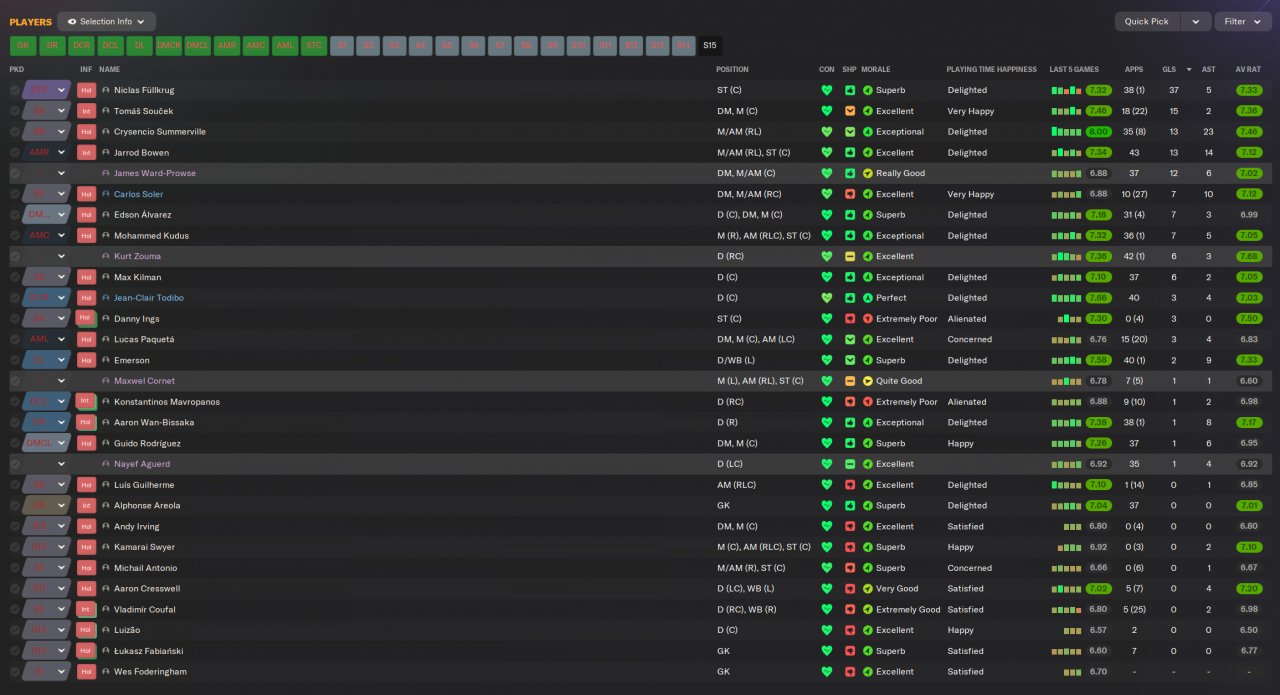Click morale icon for Jean-Clair Todibo
Screen dimensions: 1280x695
click(867, 298)
